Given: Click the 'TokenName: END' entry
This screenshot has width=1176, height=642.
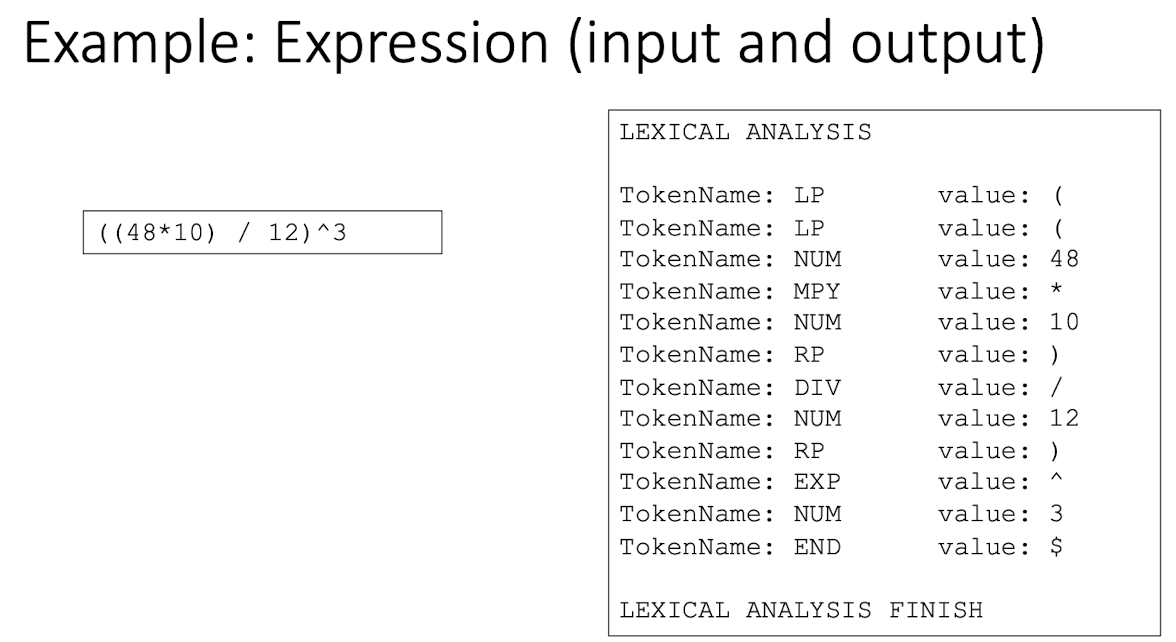Looking at the screenshot, I should [730, 547].
